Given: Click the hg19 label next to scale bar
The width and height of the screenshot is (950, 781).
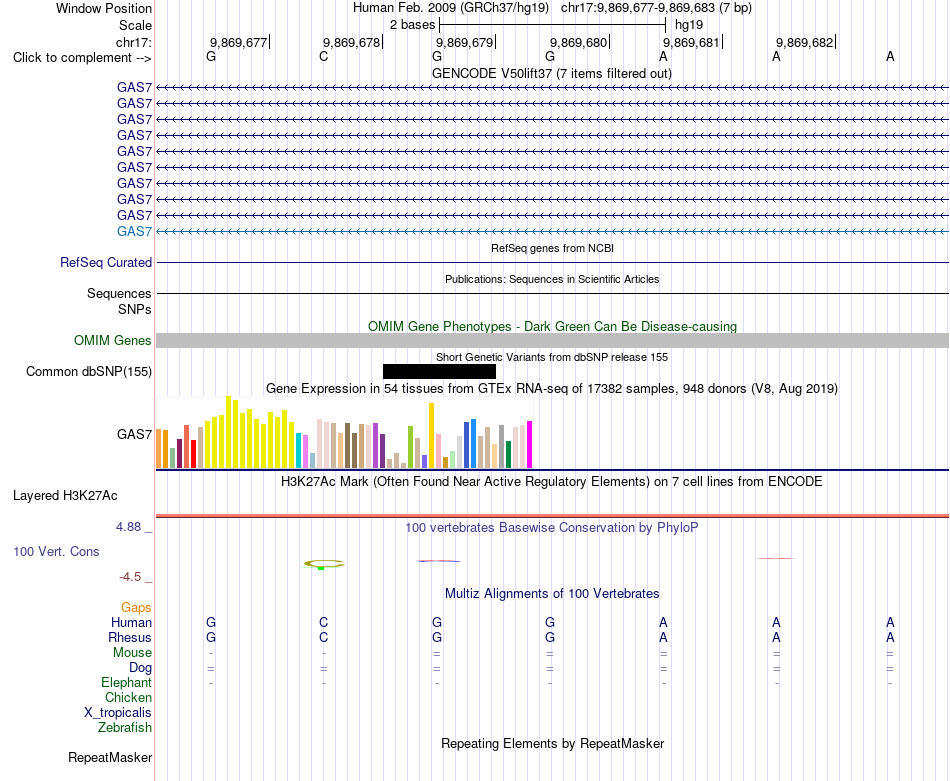Looking at the screenshot, I should [x=689, y=25].
